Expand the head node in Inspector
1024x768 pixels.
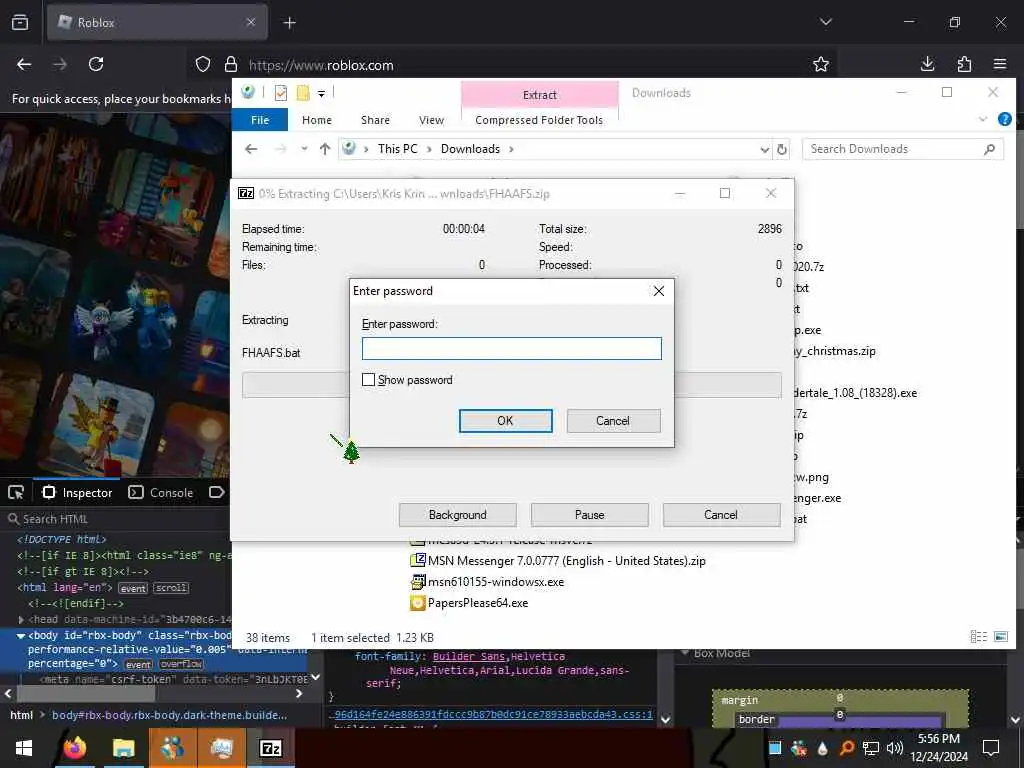21,619
